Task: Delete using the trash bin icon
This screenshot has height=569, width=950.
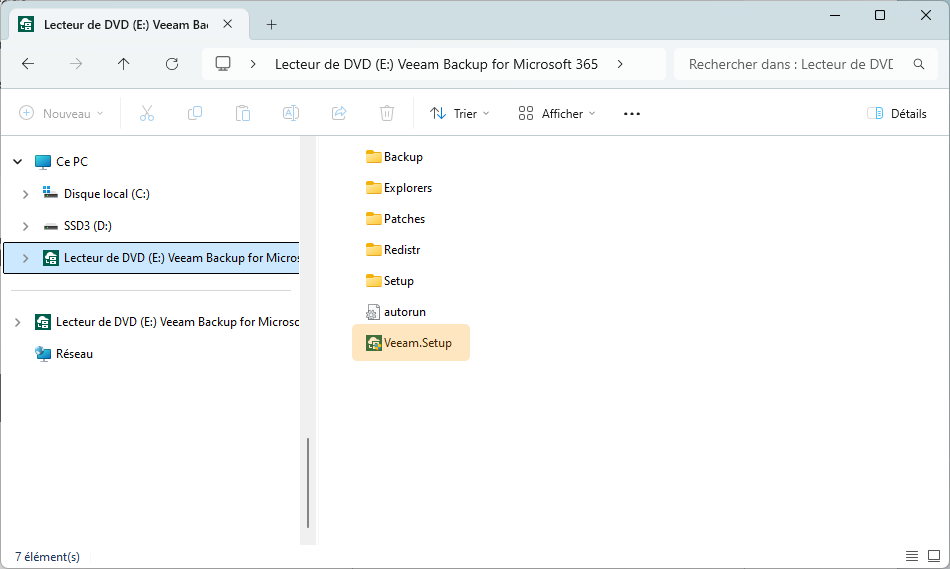Action: (387, 113)
